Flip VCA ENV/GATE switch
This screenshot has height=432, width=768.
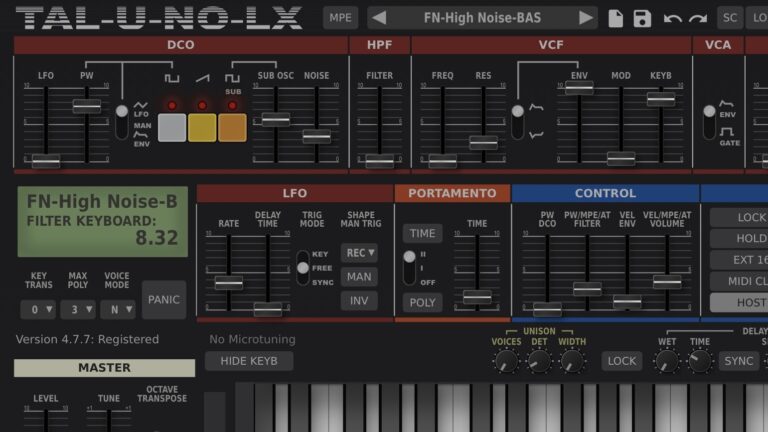click(709, 121)
